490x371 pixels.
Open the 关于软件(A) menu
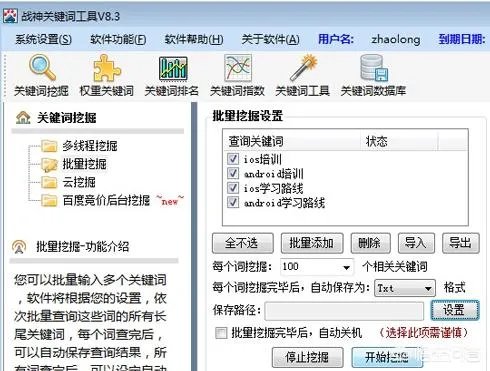pyautogui.click(x=270, y=40)
